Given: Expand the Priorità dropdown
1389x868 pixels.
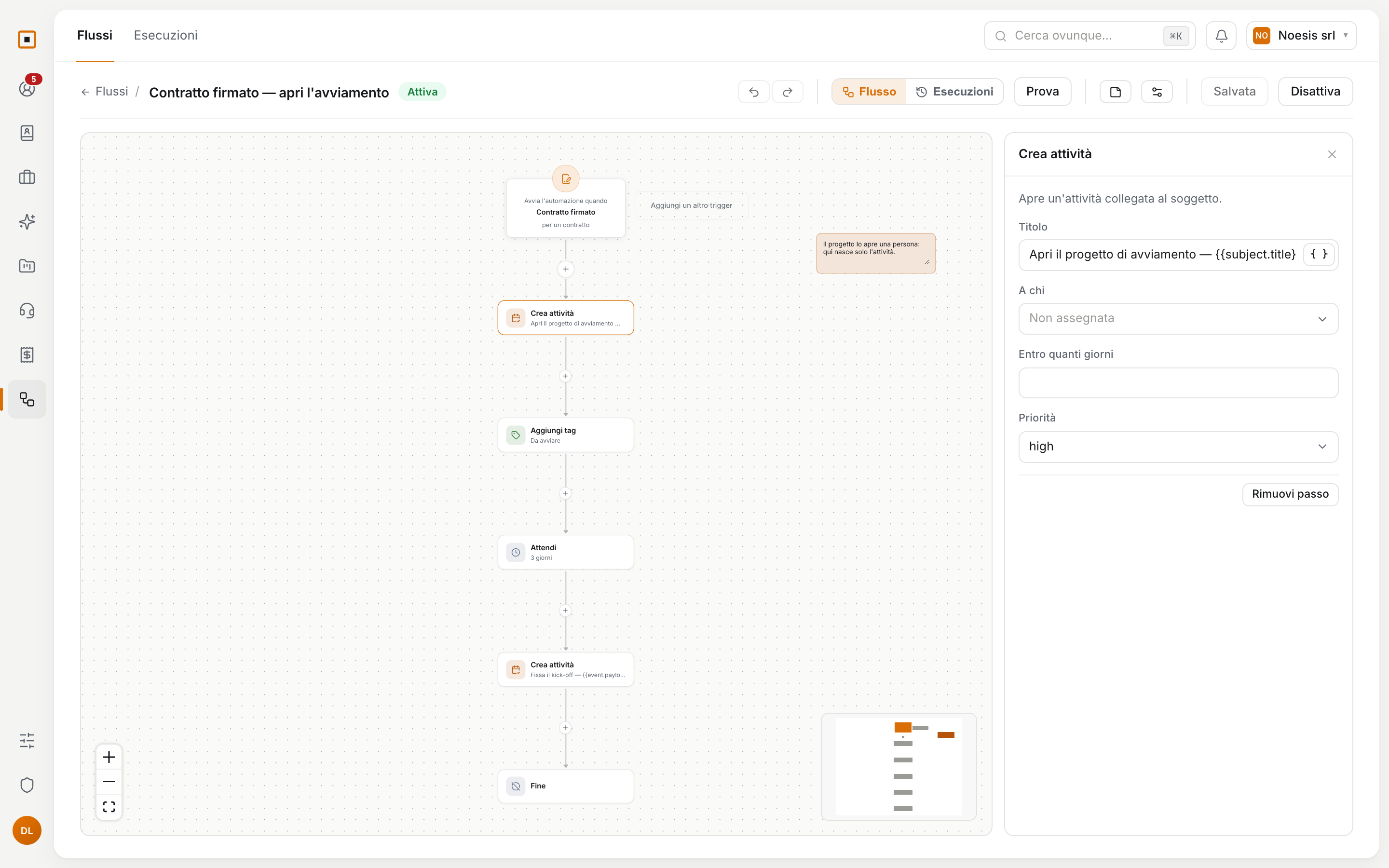Looking at the screenshot, I should coord(1178,447).
